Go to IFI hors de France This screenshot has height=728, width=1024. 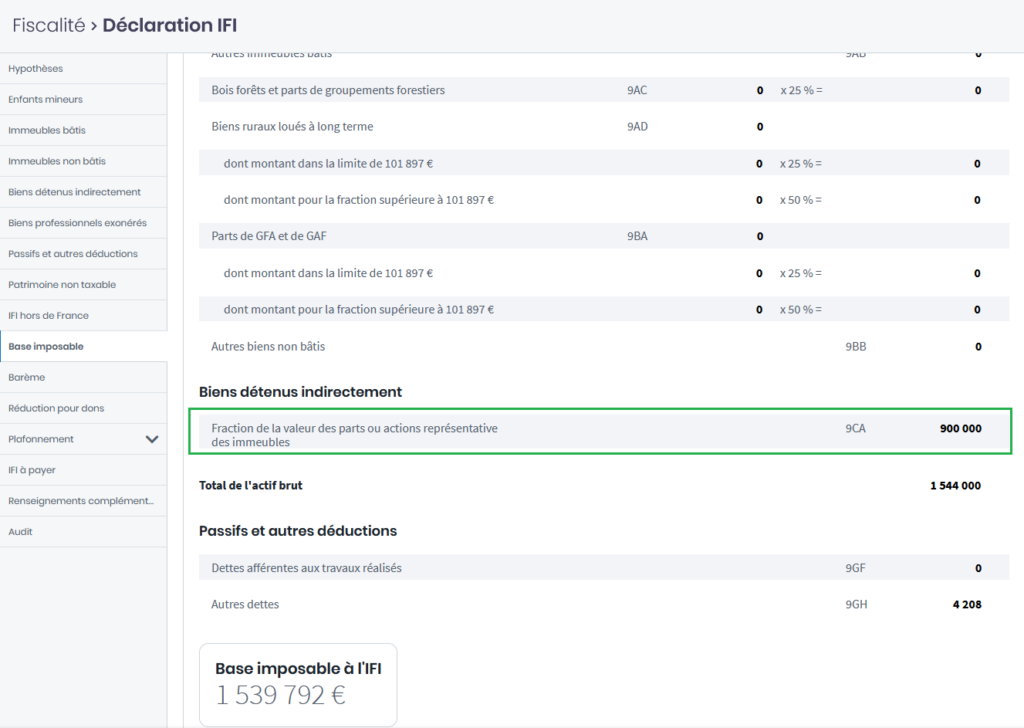(48, 316)
